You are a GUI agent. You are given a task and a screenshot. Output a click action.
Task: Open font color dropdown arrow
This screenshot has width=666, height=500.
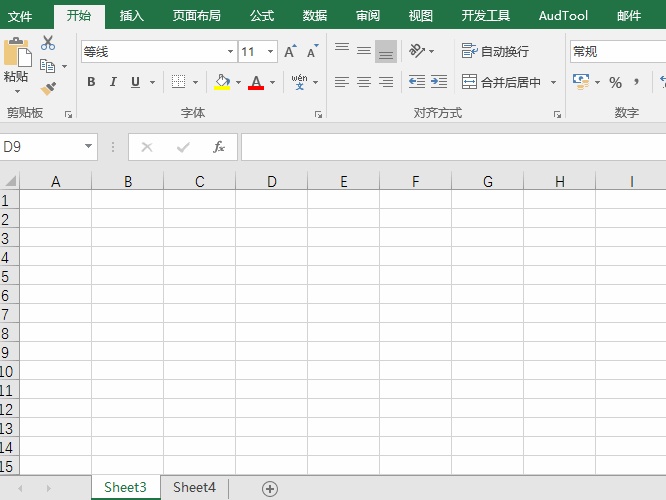(272, 82)
